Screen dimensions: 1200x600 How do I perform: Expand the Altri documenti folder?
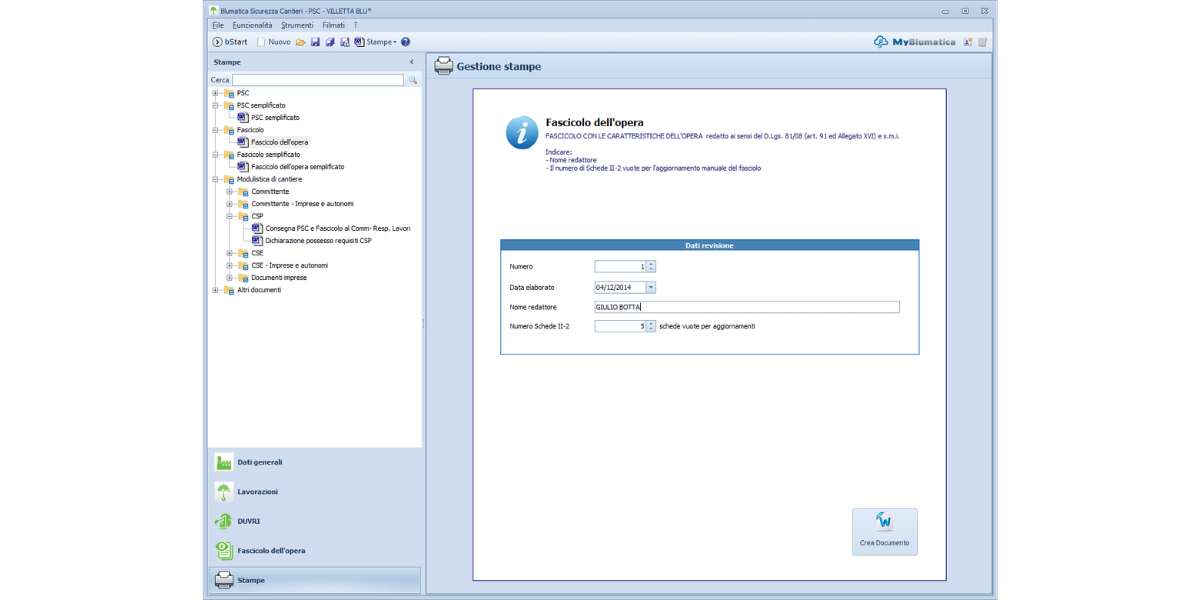pos(215,290)
